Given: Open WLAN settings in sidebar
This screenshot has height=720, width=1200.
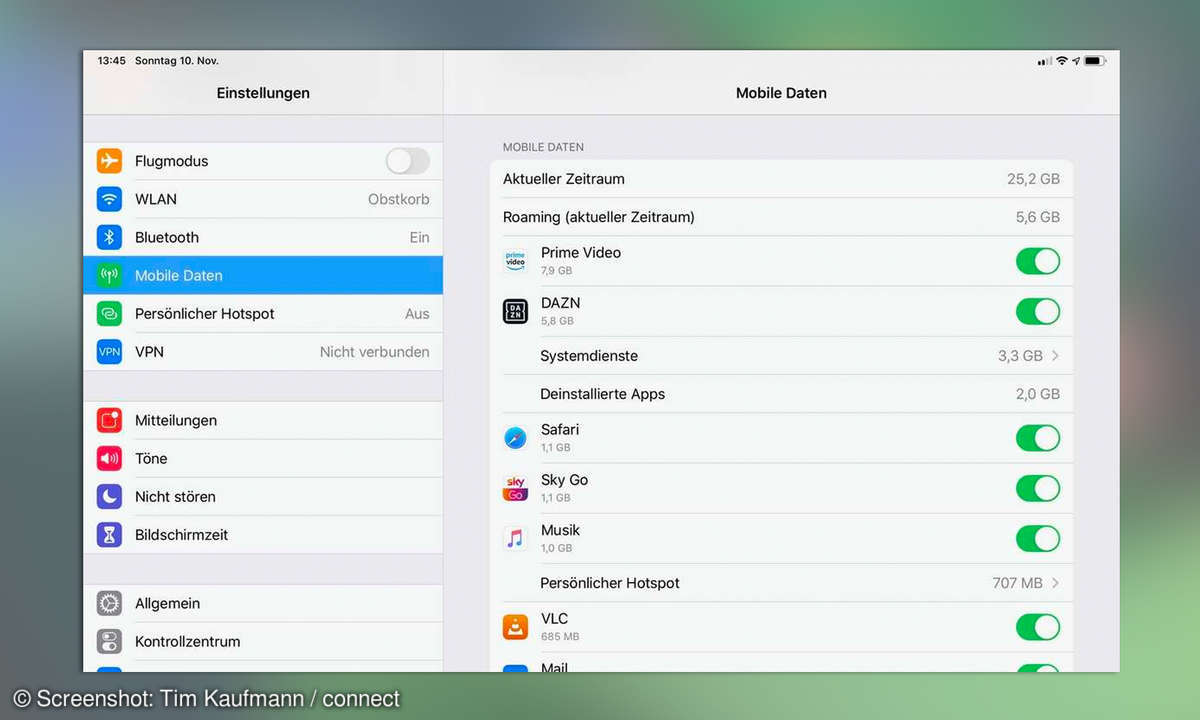Looking at the screenshot, I should click(263, 199).
